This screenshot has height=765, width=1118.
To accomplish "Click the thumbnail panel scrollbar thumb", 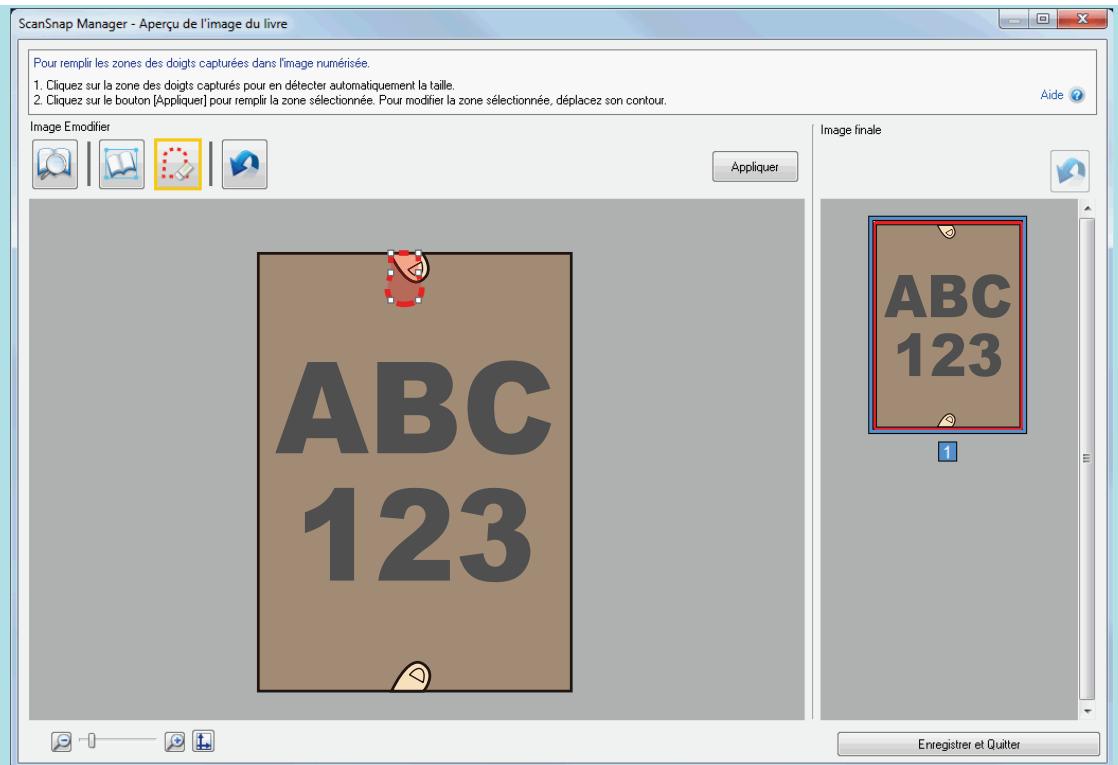I will (1087, 458).
